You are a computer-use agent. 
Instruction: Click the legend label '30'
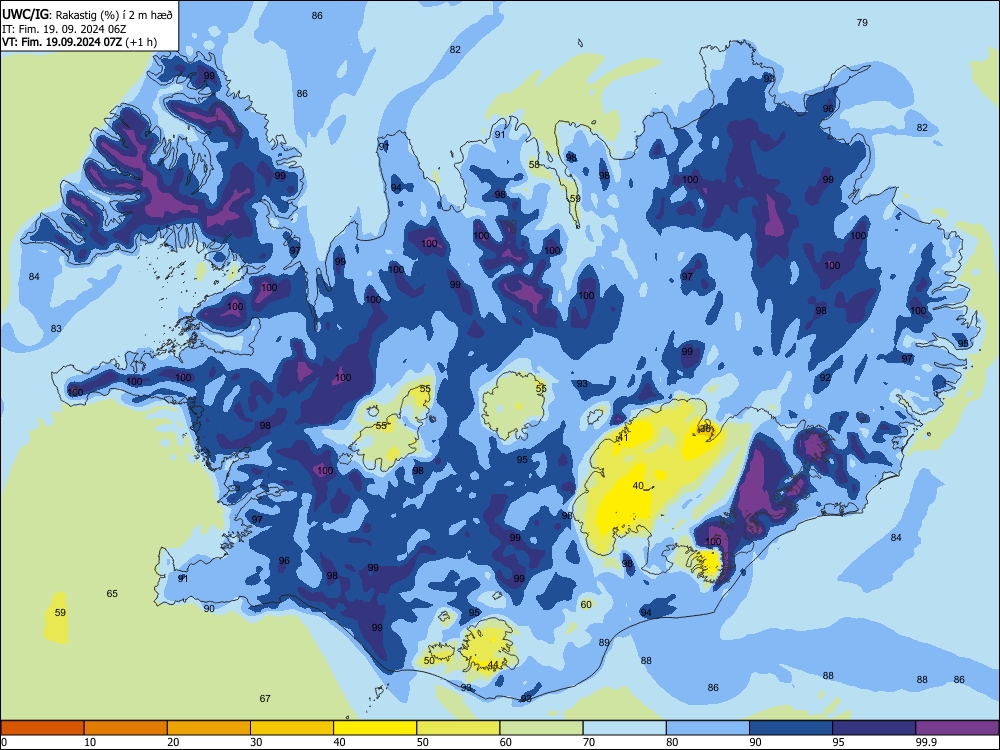pos(256,742)
